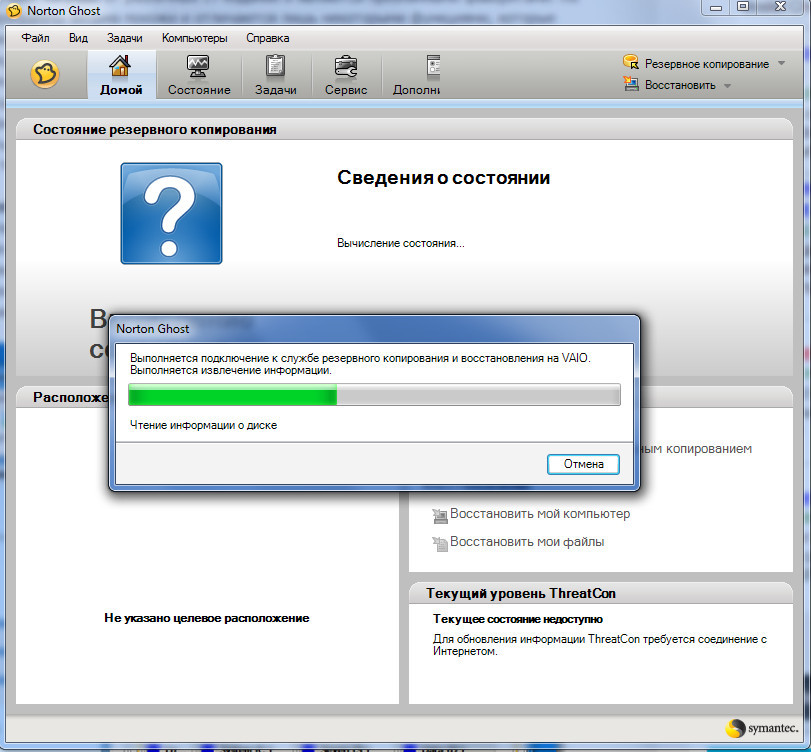811x752 pixels.
Task: Open the Домой home tab
Action: 121,76
